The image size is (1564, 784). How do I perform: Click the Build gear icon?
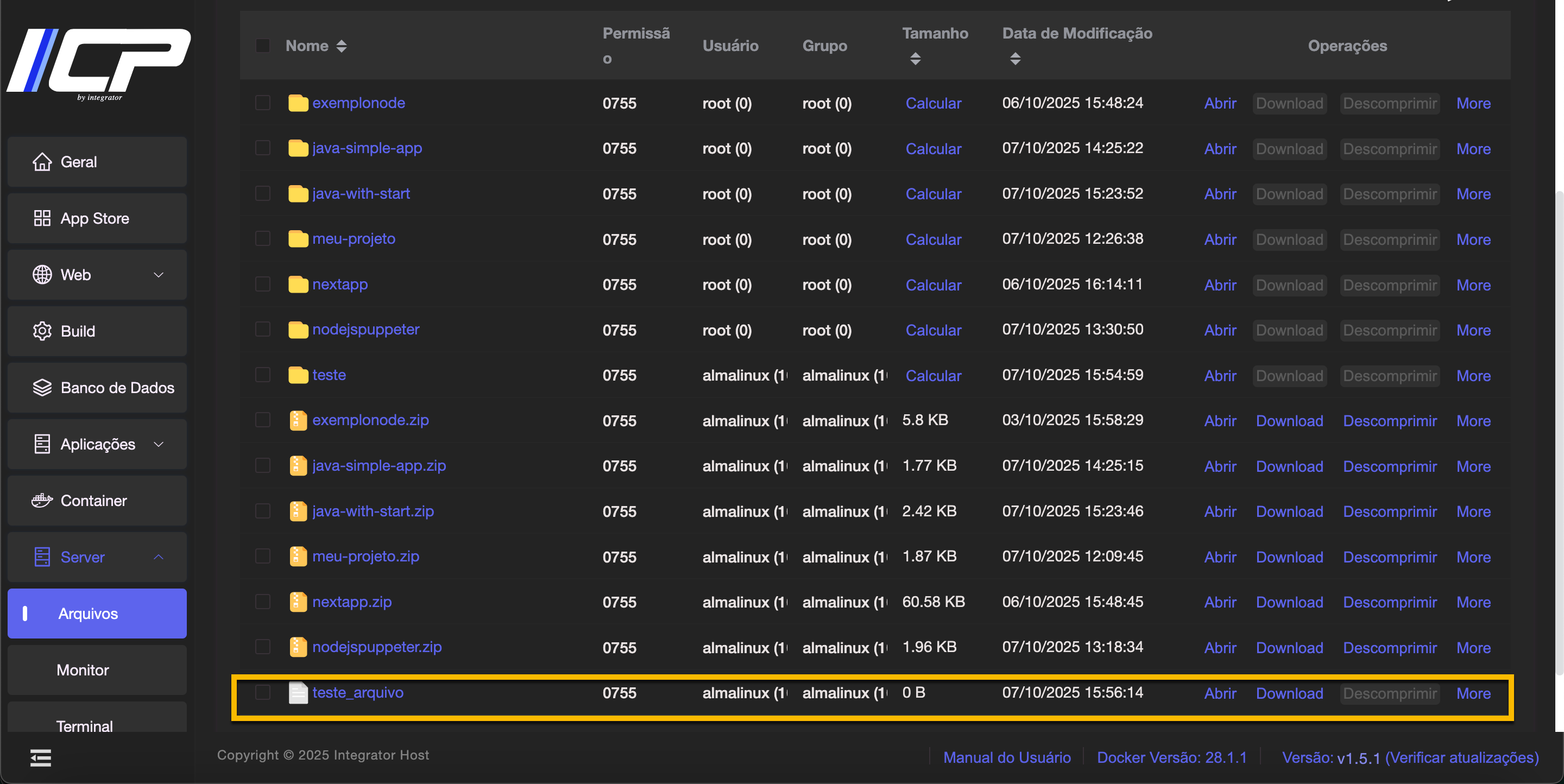pyautogui.click(x=42, y=331)
